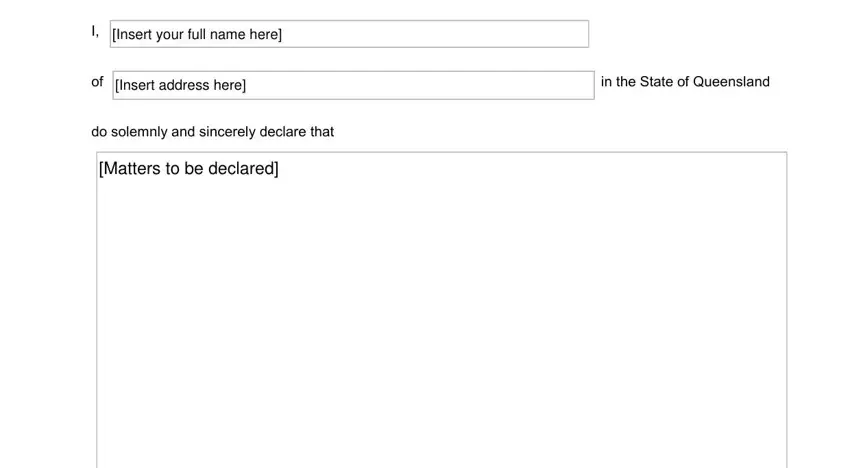Click the 'in the State of Queensland' text
The image size is (850, 468).
pyautogui.click(x=685, y=82)
